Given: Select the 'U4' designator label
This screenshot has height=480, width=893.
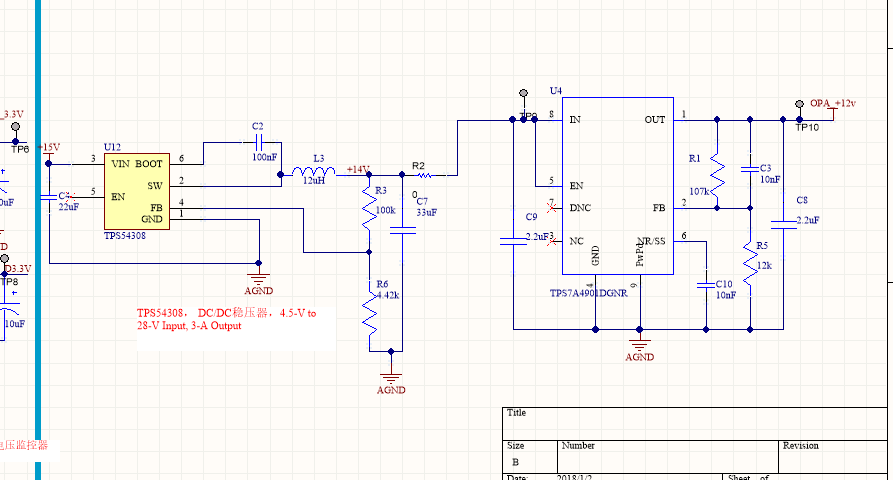Looking at the screenshot, I should click(555, 91).
